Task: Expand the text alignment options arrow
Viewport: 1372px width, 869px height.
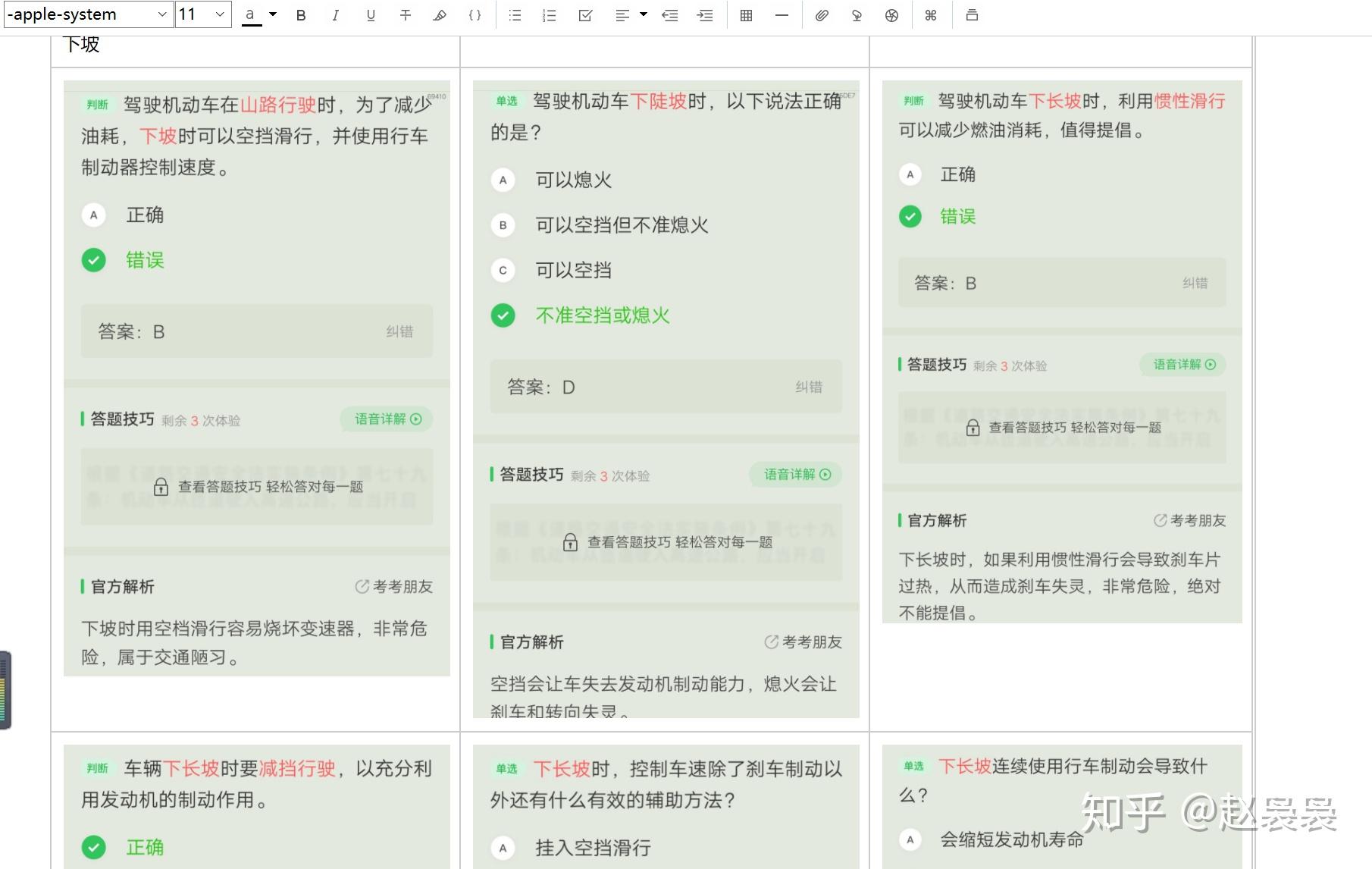Action: coord(644,14)
